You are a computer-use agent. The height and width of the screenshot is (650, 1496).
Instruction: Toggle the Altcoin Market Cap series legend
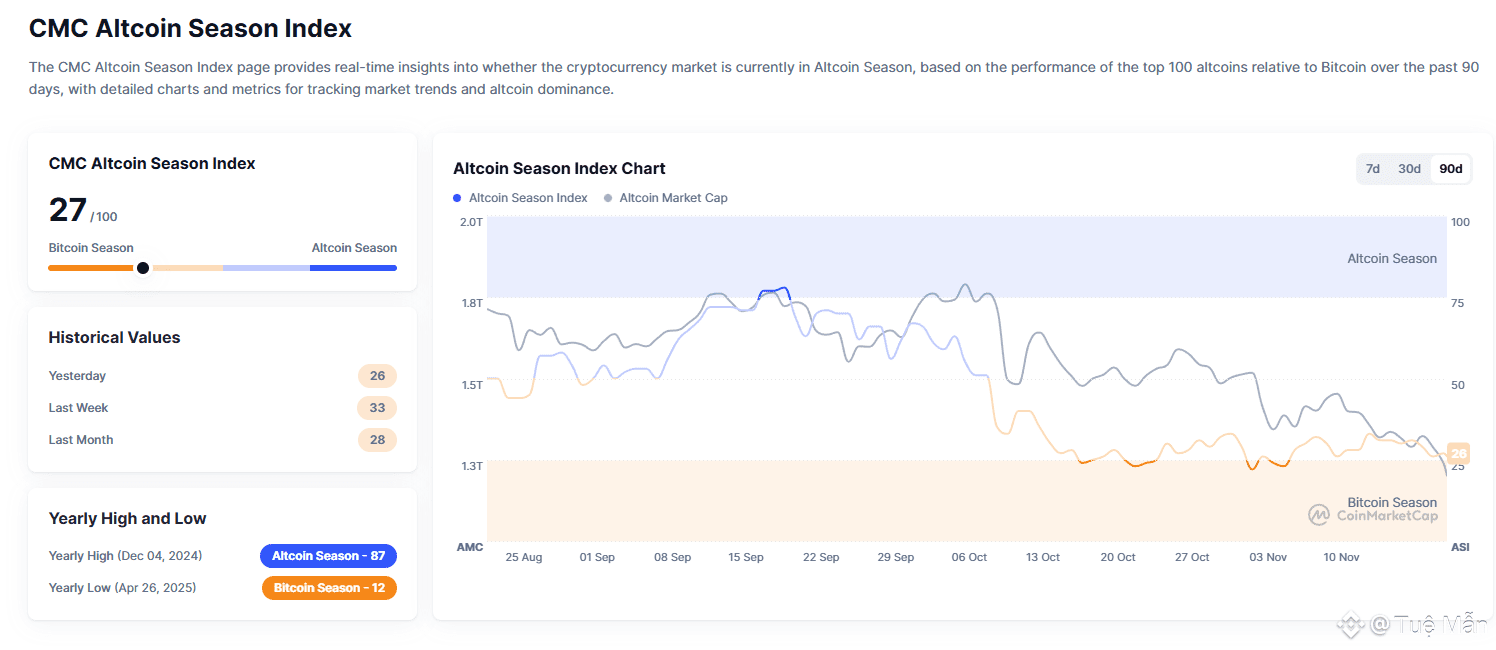click(673, 198)
